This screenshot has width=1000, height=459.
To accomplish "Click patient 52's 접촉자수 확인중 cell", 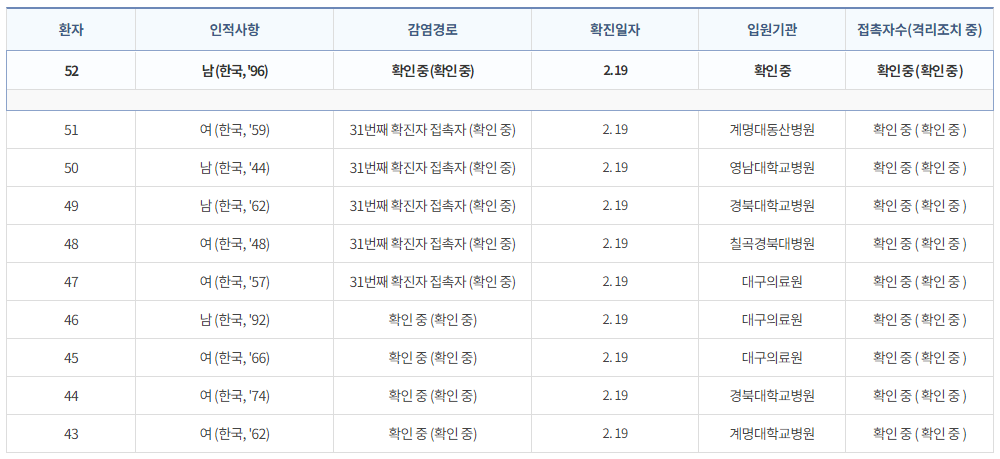I will click(920, 71).
